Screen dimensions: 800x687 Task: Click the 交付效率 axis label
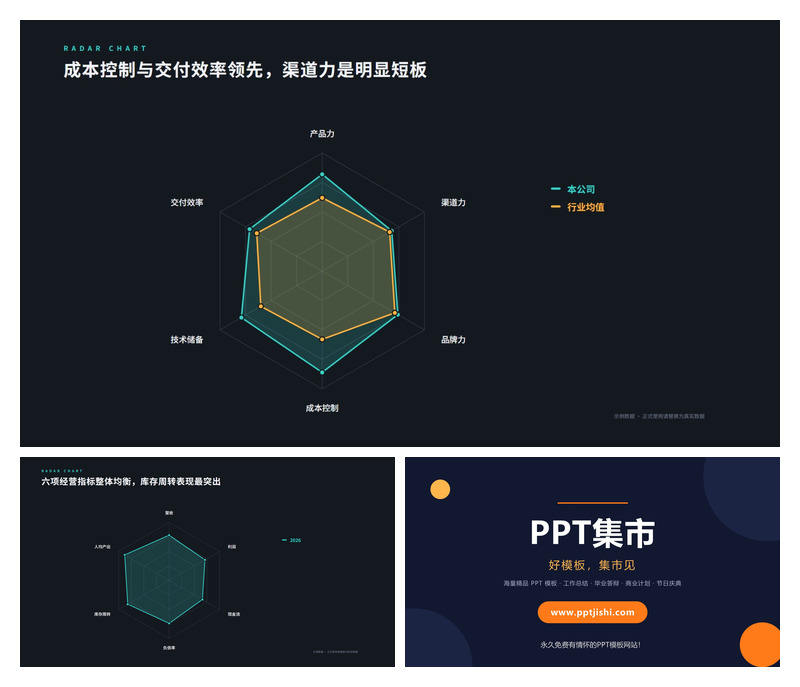coord(187,202)
